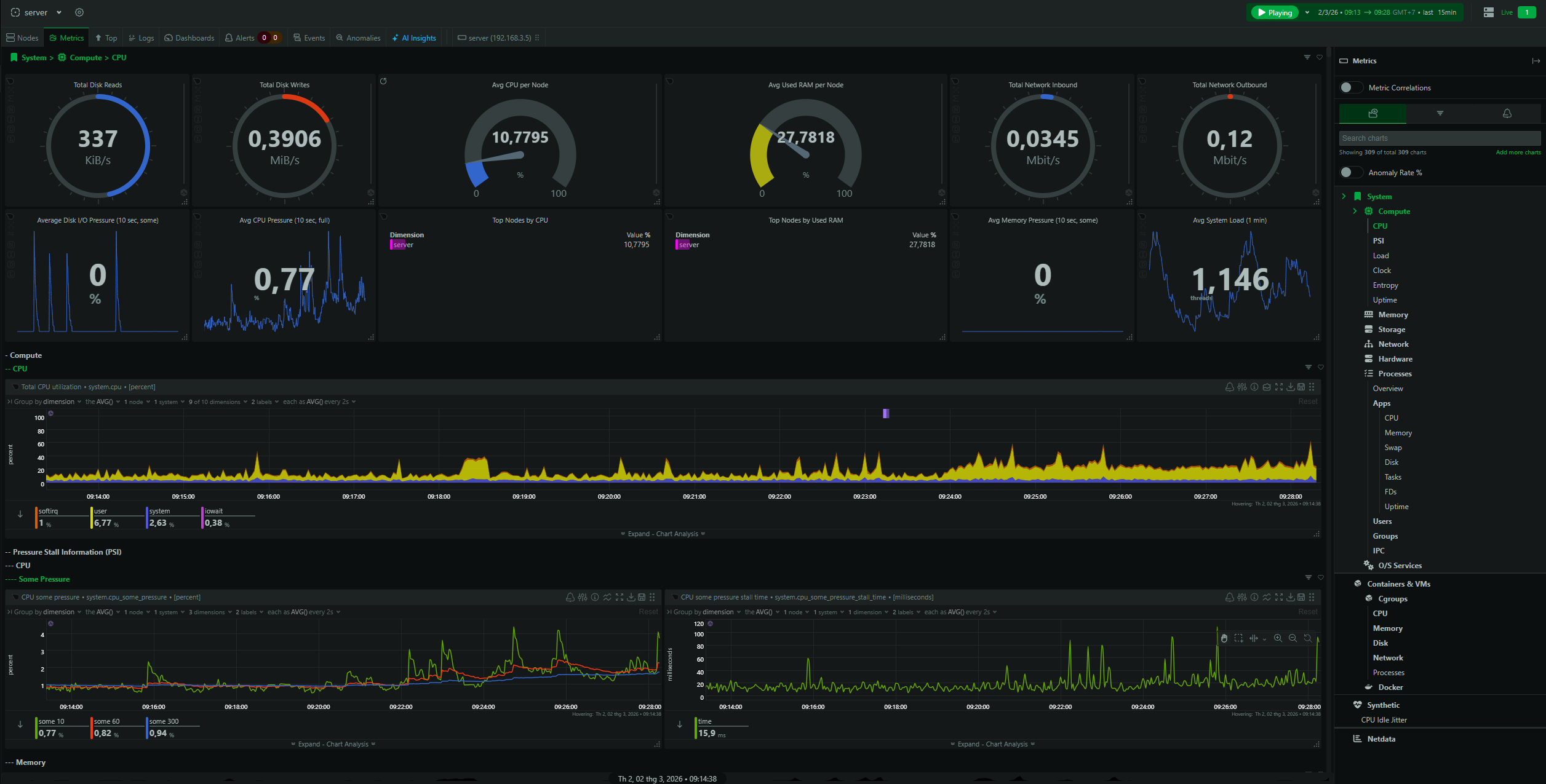Expand Chart Analysis under Total CPU utilization

pyautogui.click(x=663, y=534)
